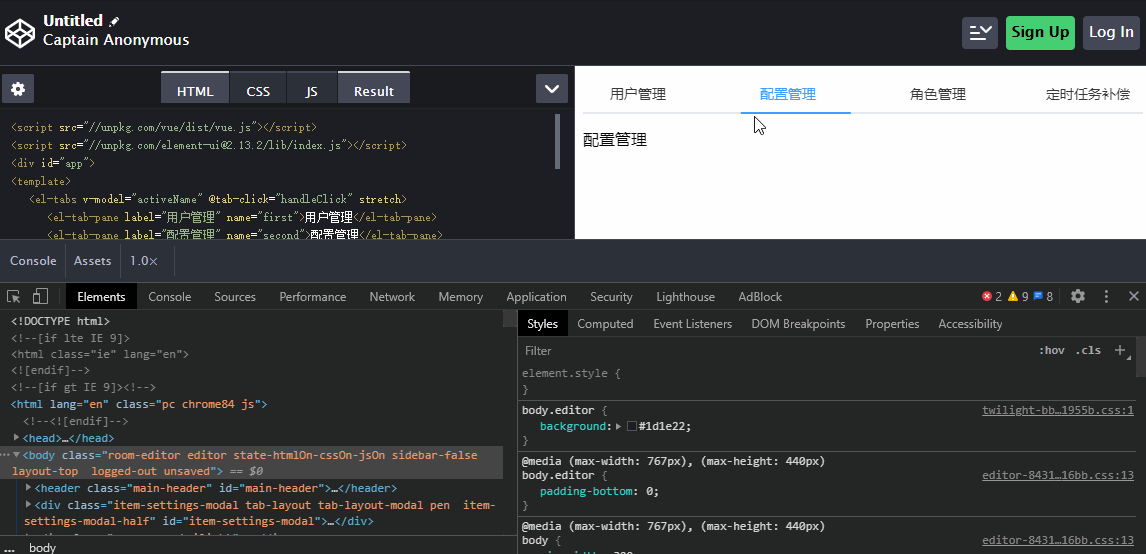The width and height of the screenshot is (1146, 554).
Task: Click the Log In button
Action: (1111, 32)
